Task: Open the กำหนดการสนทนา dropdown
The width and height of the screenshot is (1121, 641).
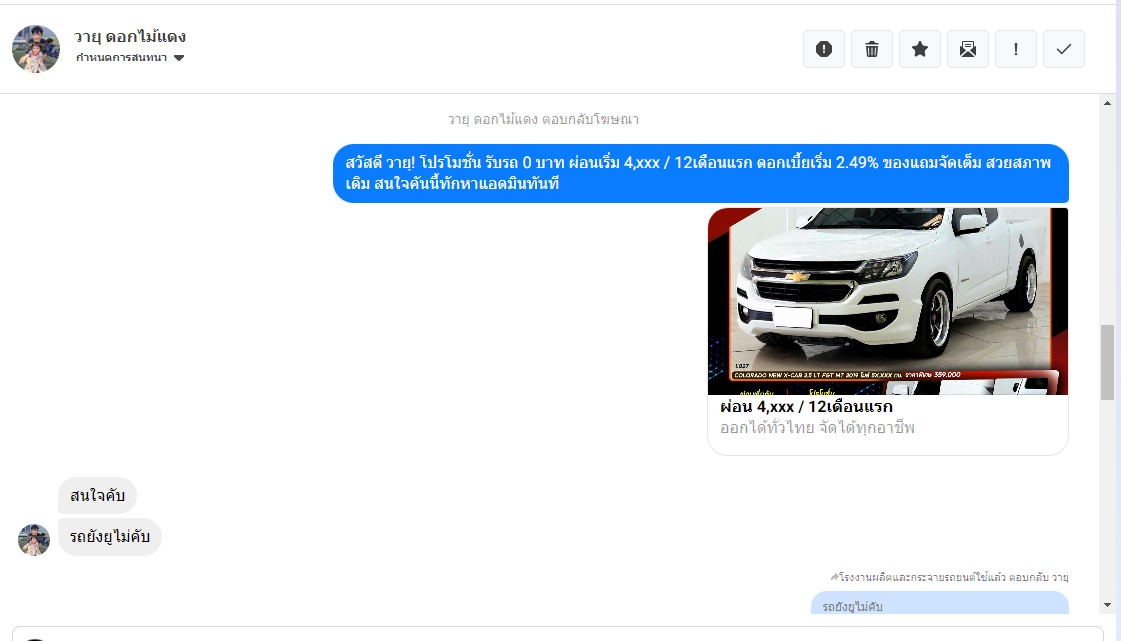Action: pos(130,58)
